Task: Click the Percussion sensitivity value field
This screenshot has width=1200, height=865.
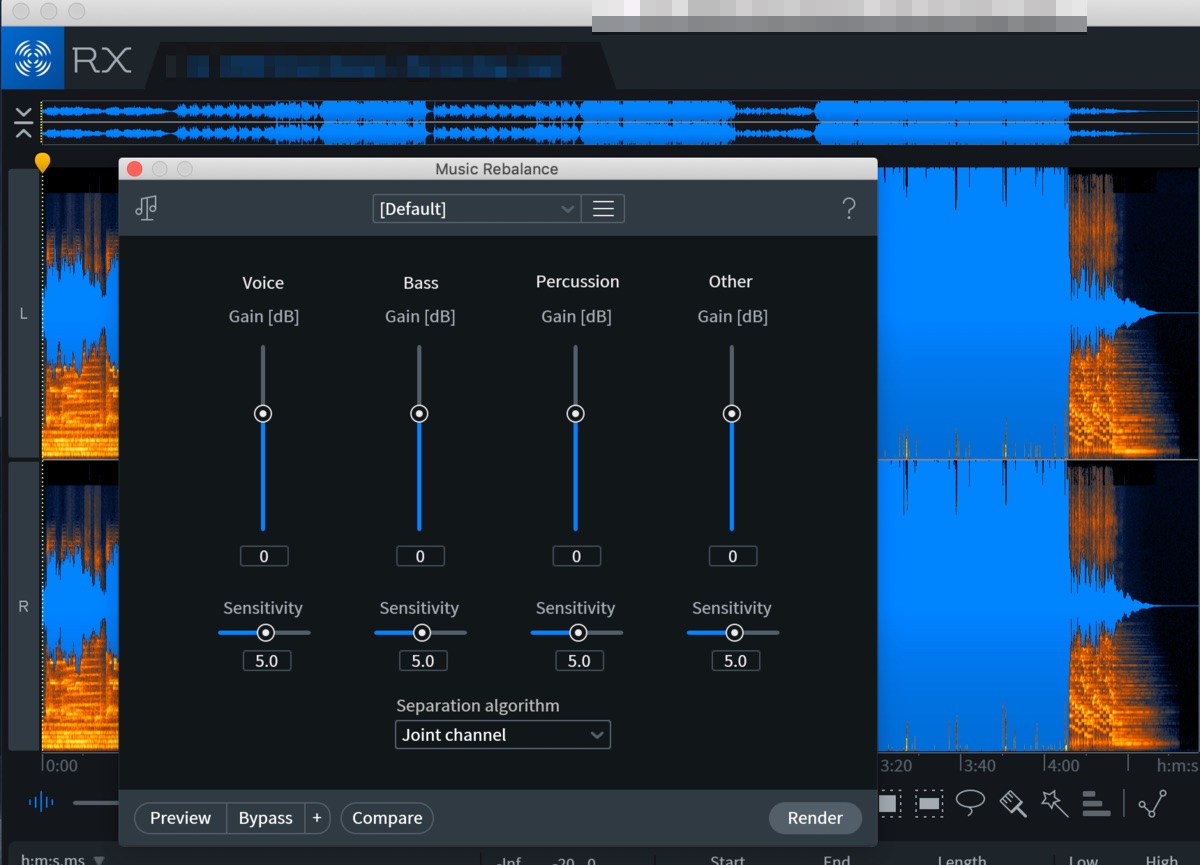Action: coord(579,660)
